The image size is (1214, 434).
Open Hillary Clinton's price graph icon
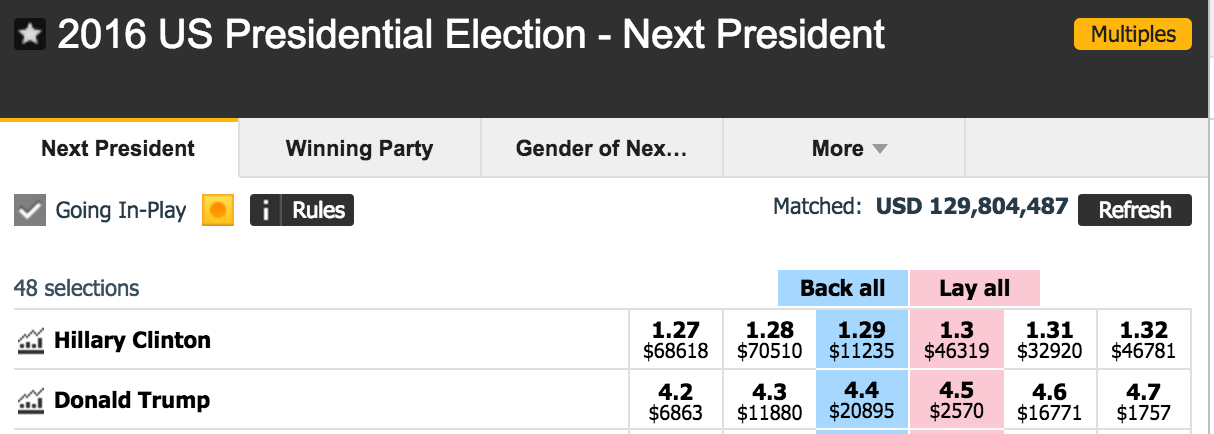[x=31, y=341]
